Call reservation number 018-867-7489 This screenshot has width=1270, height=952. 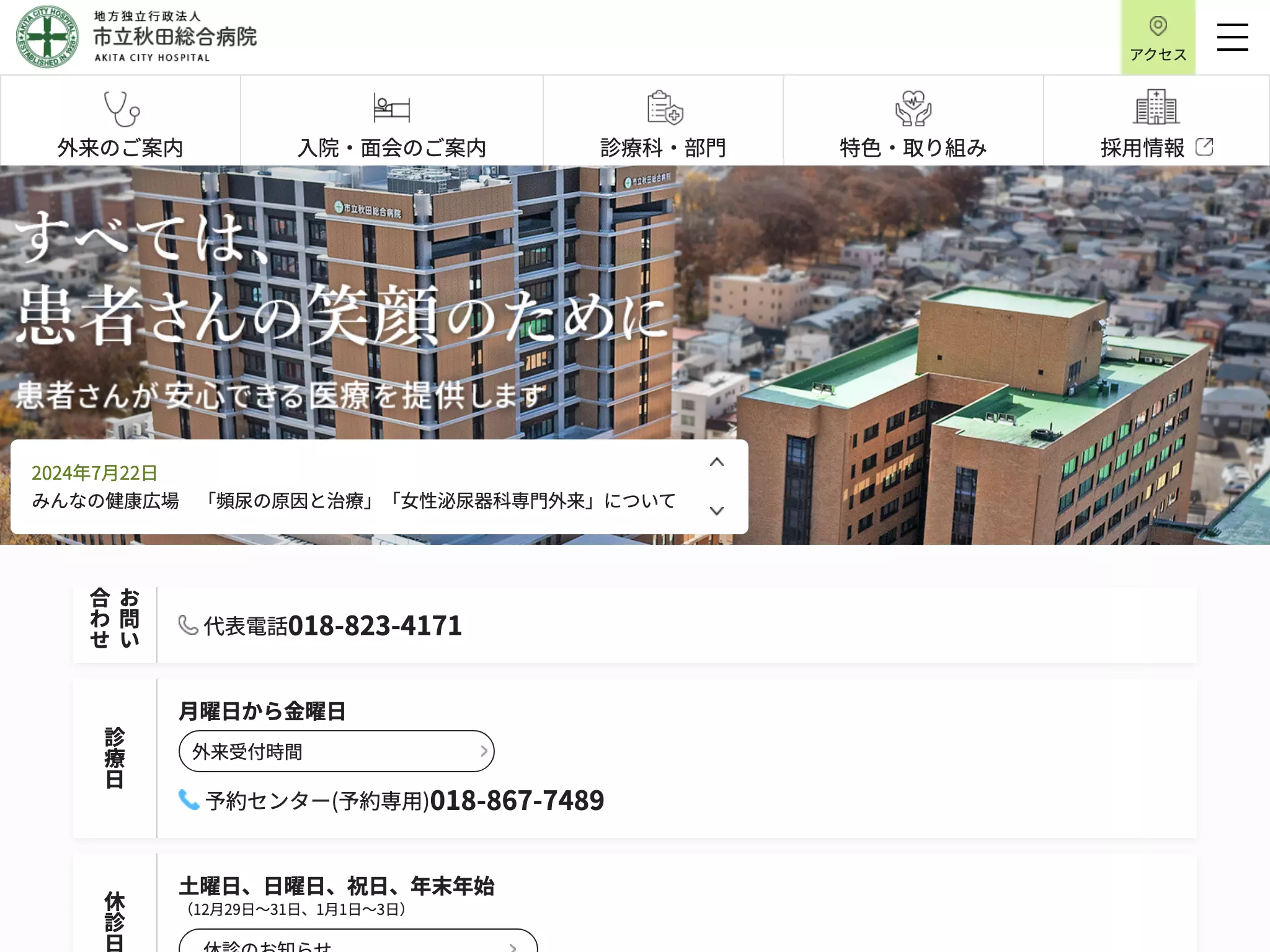[517, 800]
